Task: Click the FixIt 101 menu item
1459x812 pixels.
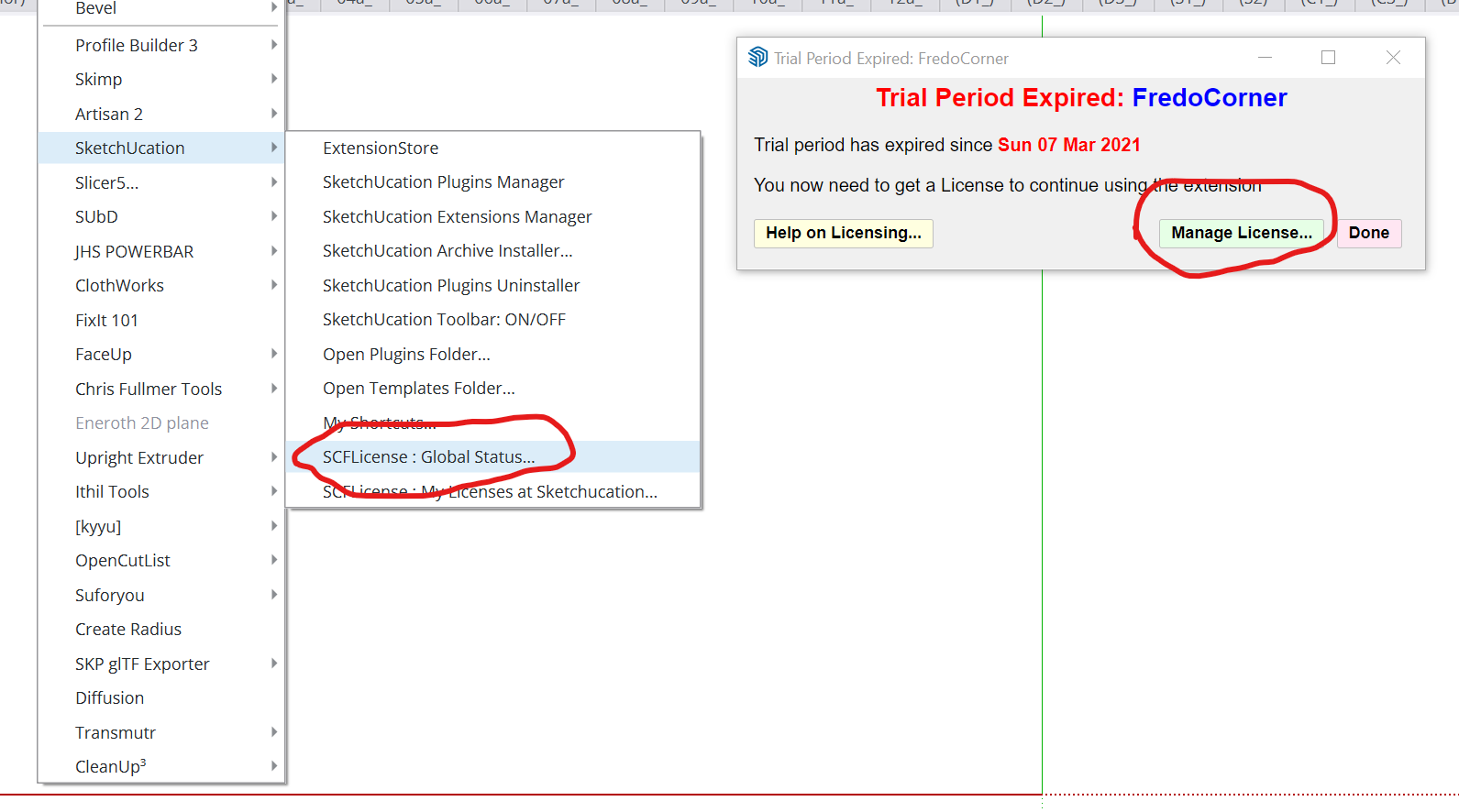Action: pos(161,320)
